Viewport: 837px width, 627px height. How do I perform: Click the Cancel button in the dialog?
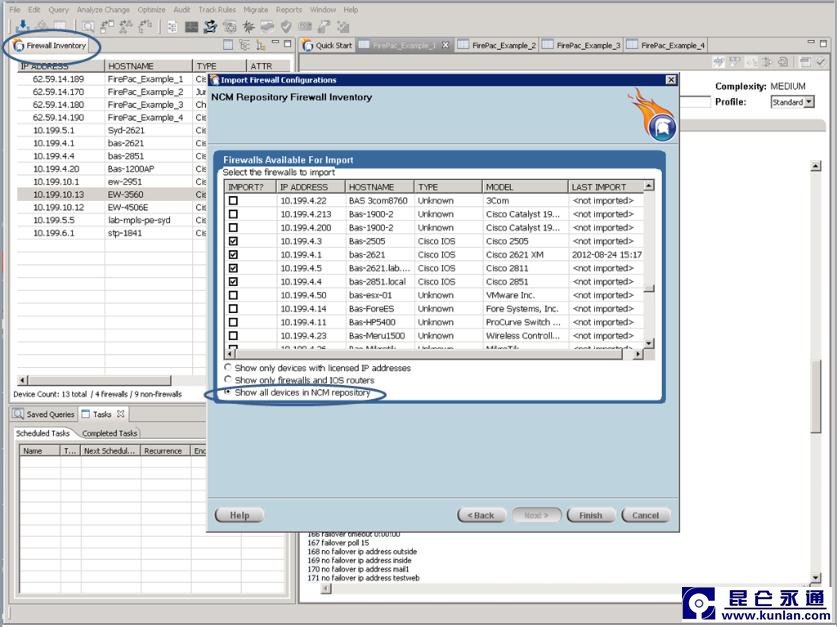pos(645,515)
